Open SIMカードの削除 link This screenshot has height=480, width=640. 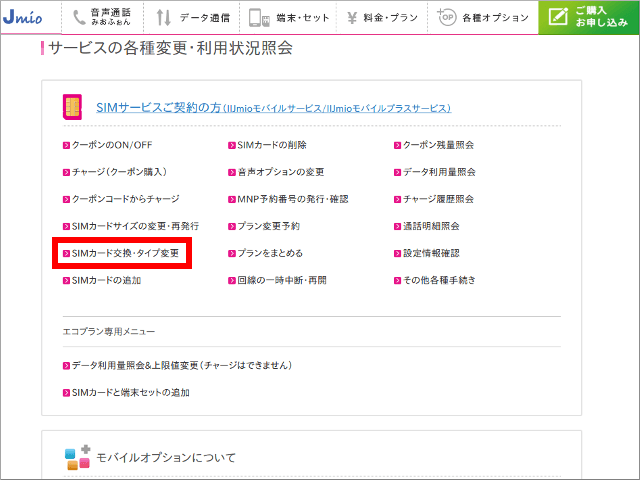point(272,145)
